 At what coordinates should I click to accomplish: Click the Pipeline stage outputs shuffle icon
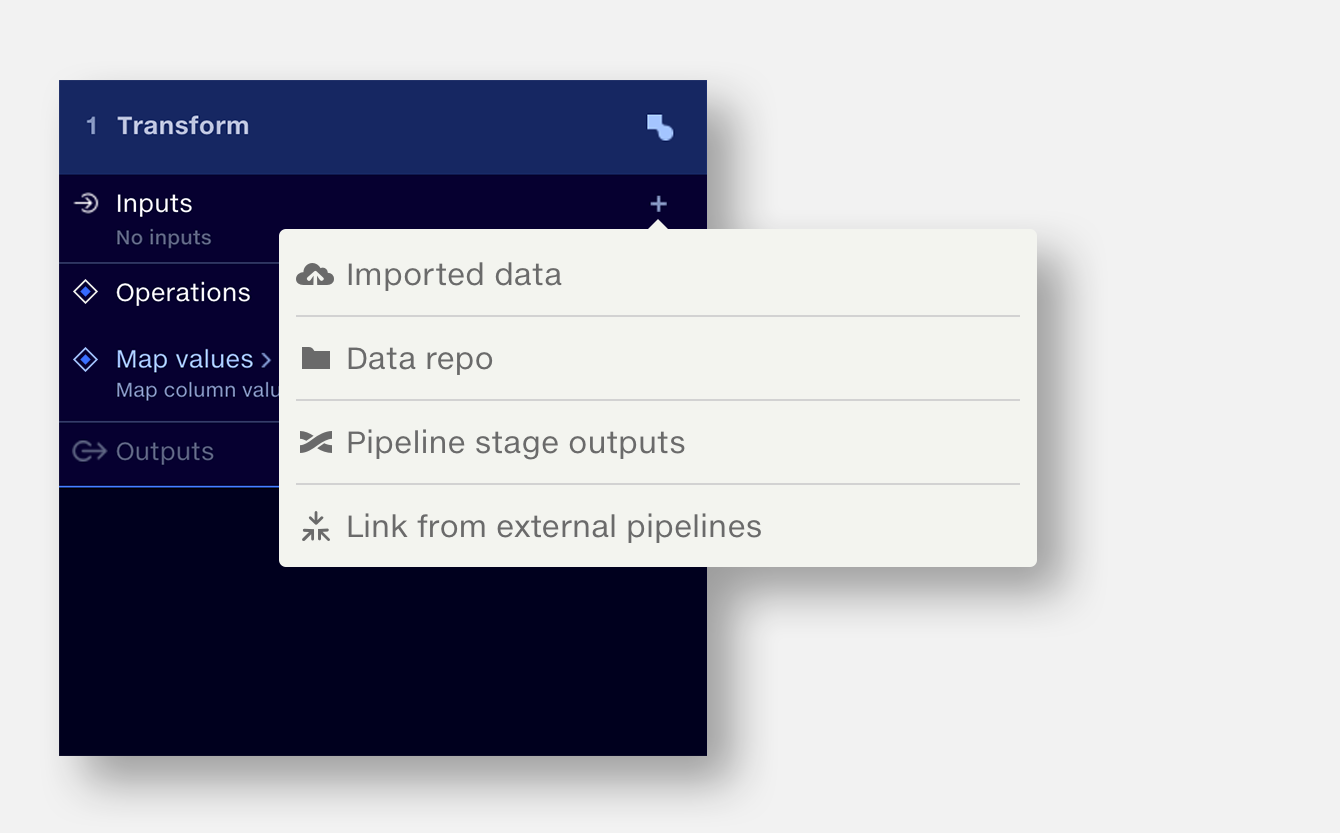[315, 441]
